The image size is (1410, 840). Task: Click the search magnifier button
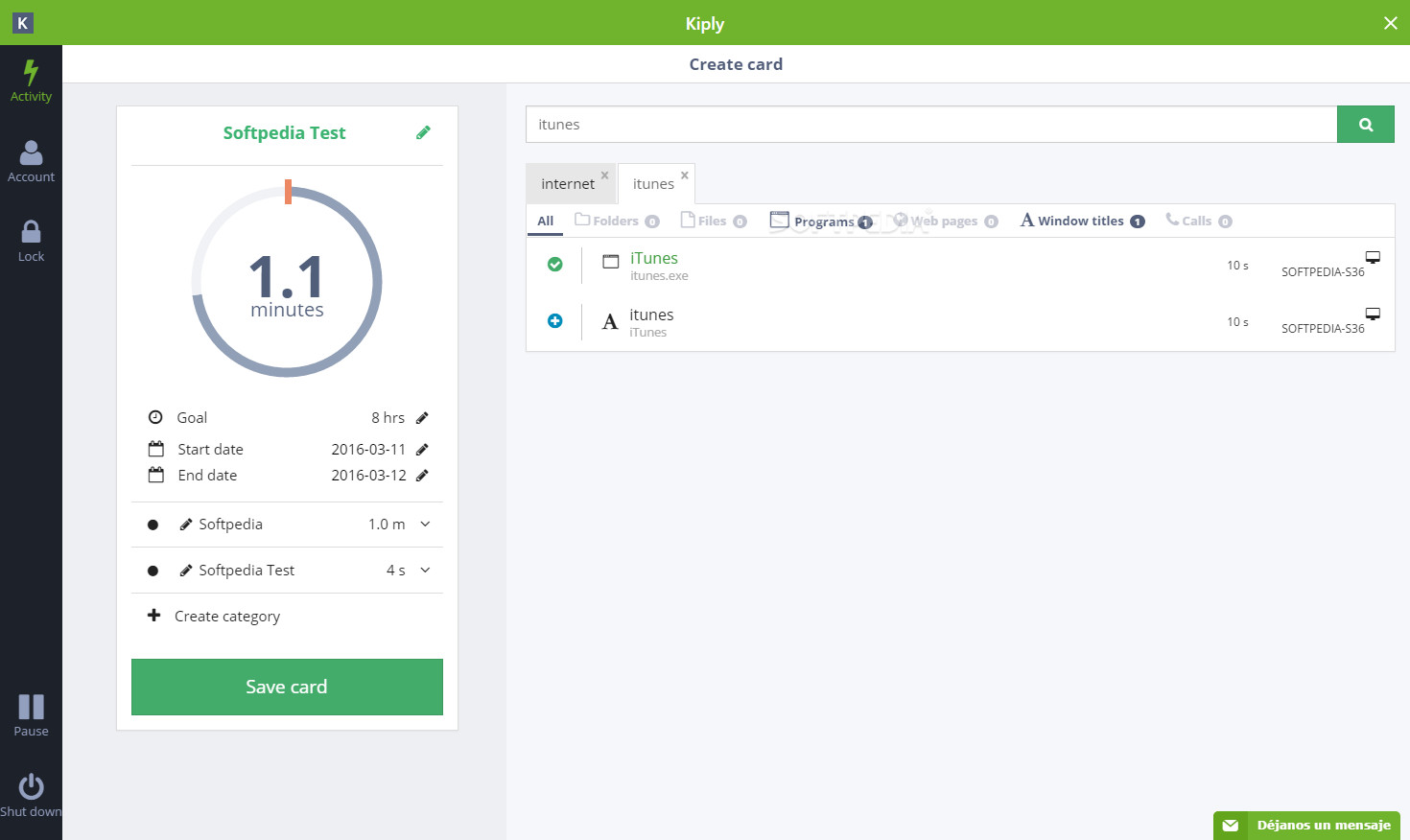(x=1365, y=125)
